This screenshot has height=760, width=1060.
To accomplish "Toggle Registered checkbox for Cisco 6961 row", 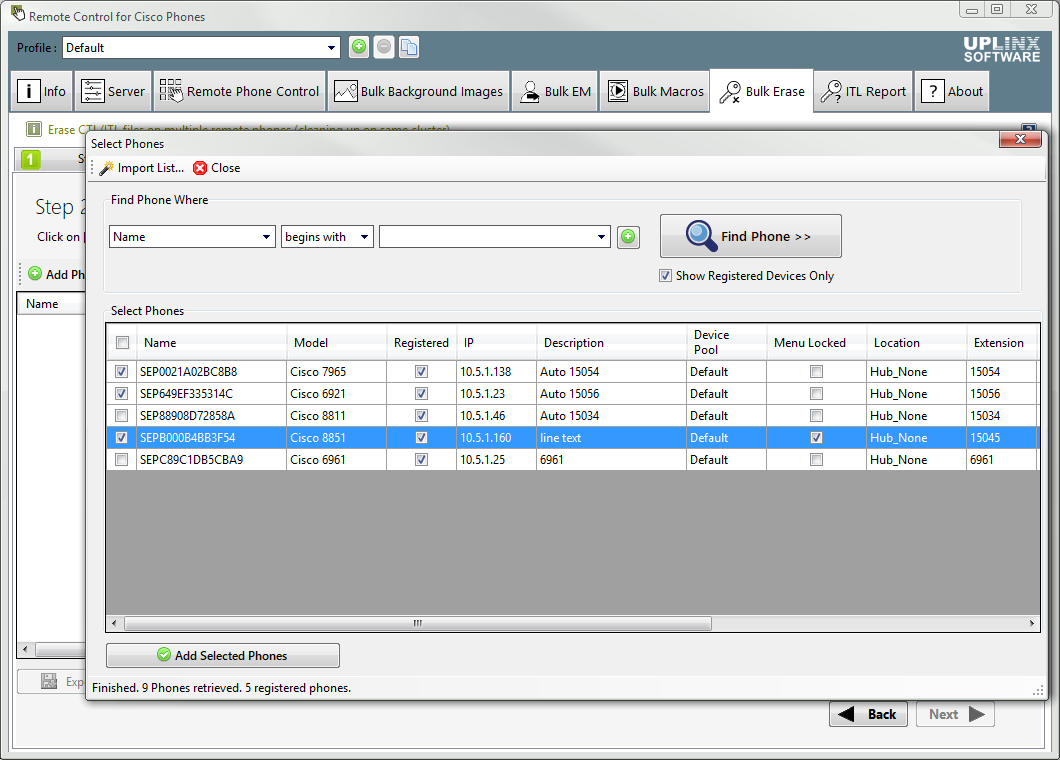I will (421, 460).
